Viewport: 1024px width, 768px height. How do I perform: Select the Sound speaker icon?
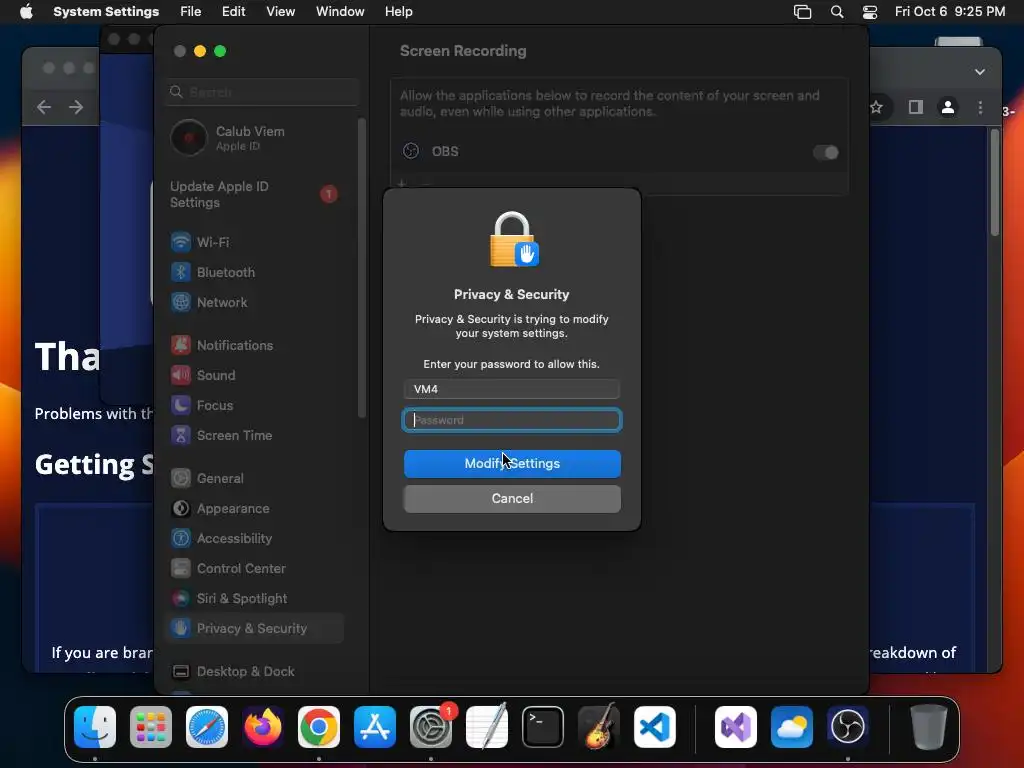pyautogui.click(x=181, y=376)
